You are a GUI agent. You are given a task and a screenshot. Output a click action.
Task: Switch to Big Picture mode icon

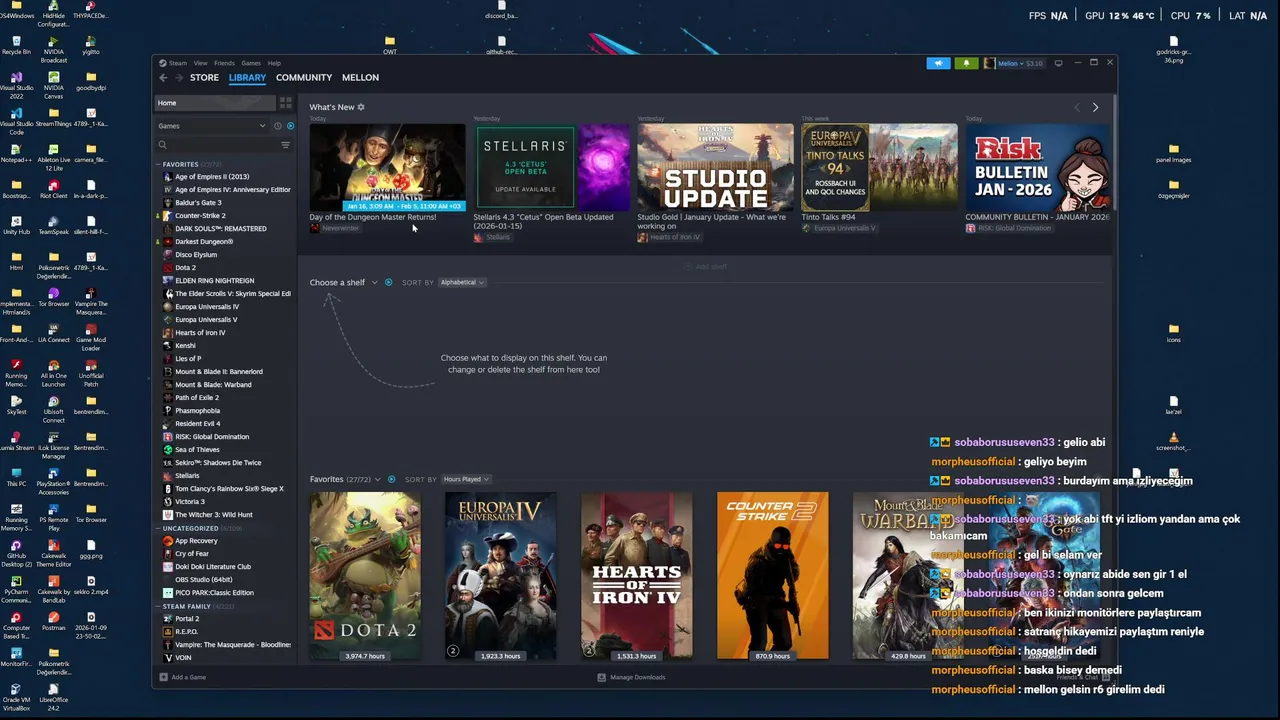pos(1059,63)
